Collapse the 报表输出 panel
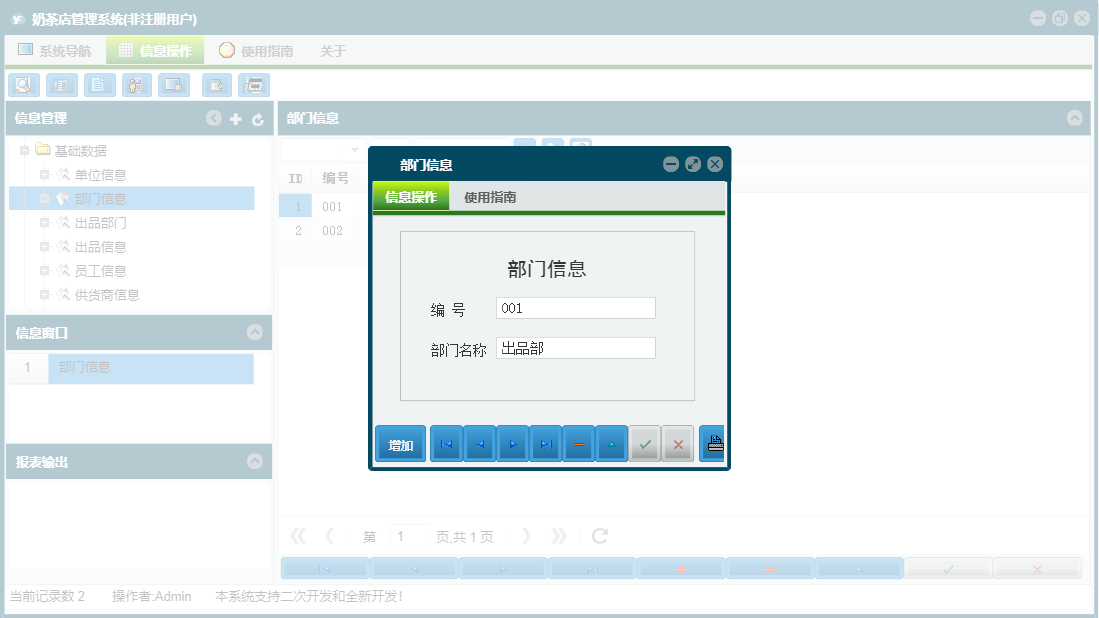The height and width of the screenshot is (618, 1099). pos(257,461)
